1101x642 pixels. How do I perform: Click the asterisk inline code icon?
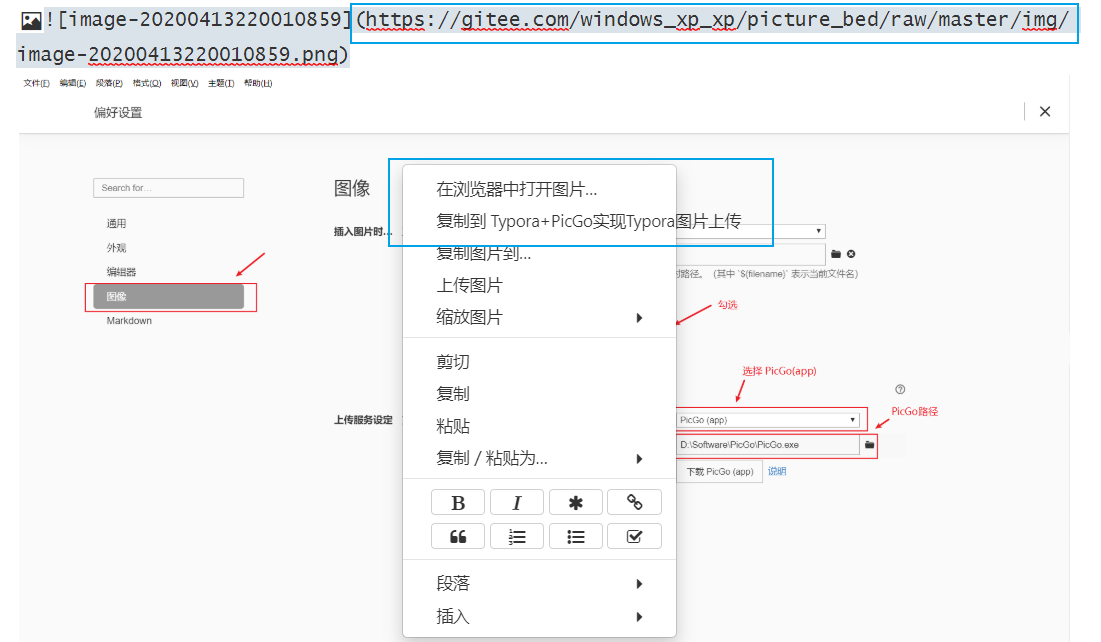pos(576,503)
